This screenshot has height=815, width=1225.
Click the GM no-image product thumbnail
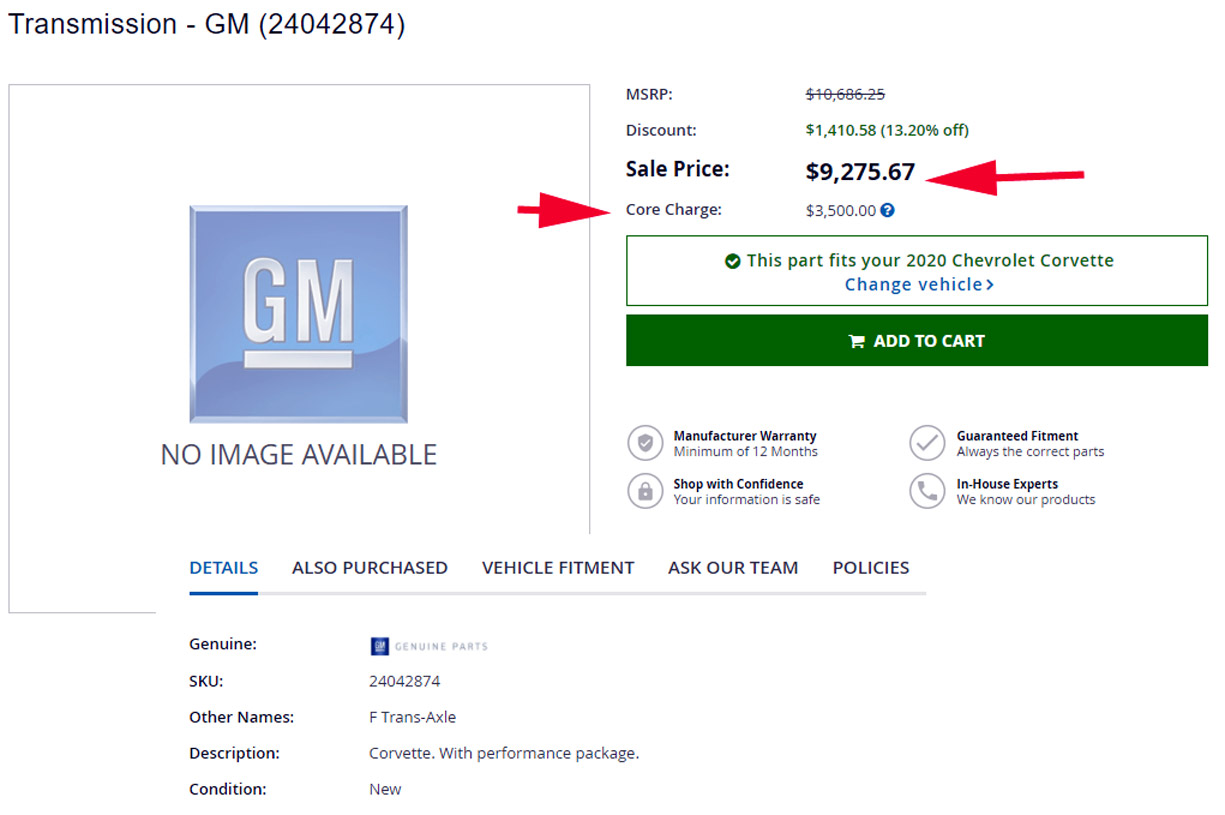(298, 315)
